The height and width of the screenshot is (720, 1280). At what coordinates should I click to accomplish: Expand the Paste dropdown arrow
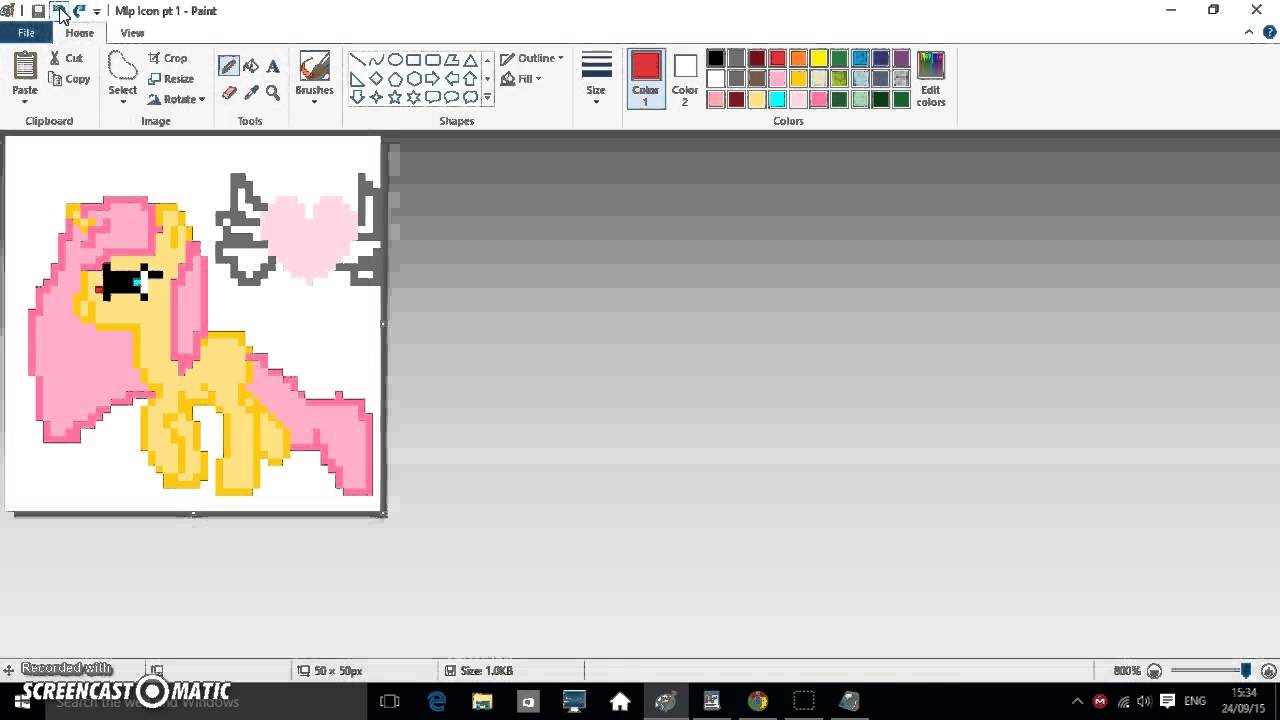[25, 102]
